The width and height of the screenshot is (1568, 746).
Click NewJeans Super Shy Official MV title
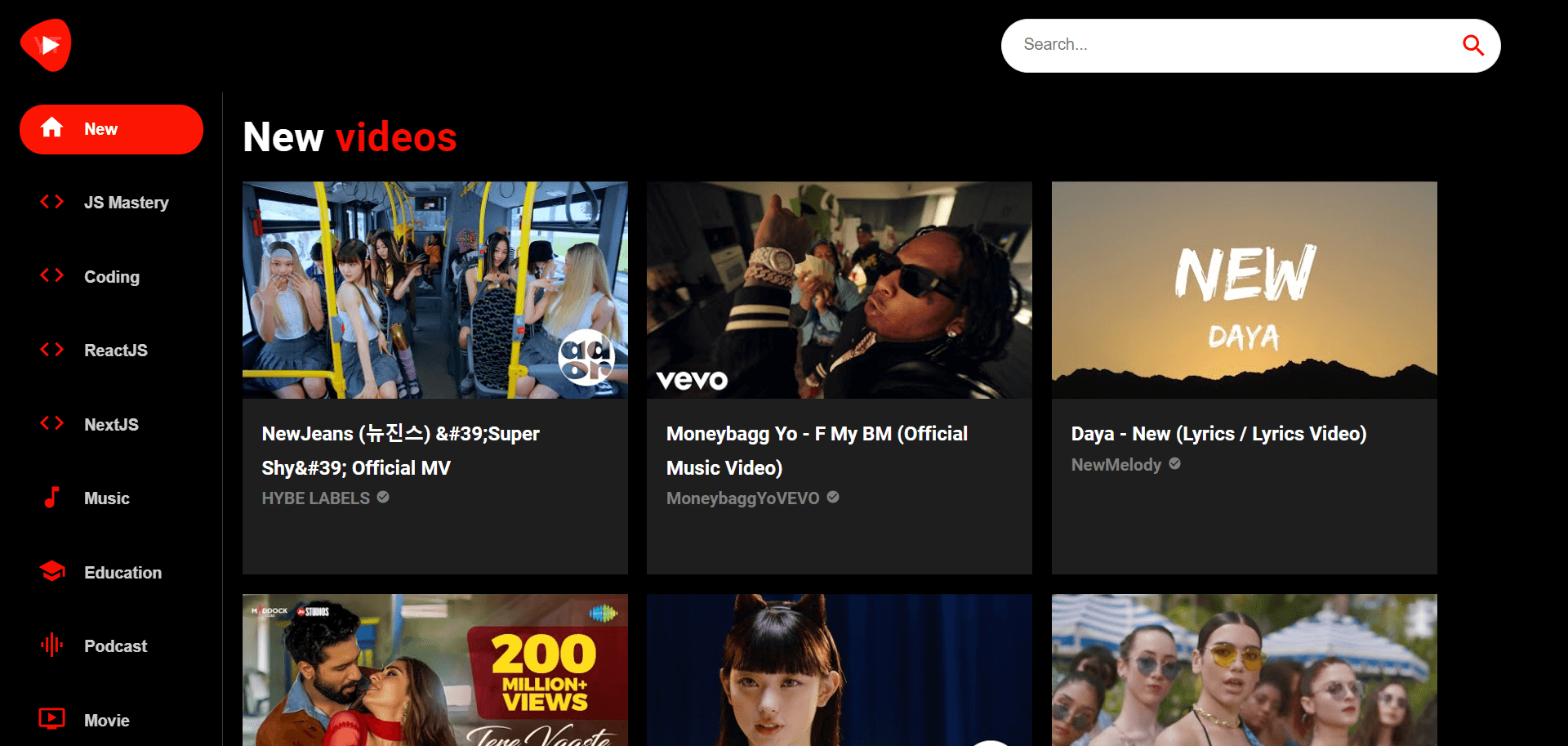[400, 450]
